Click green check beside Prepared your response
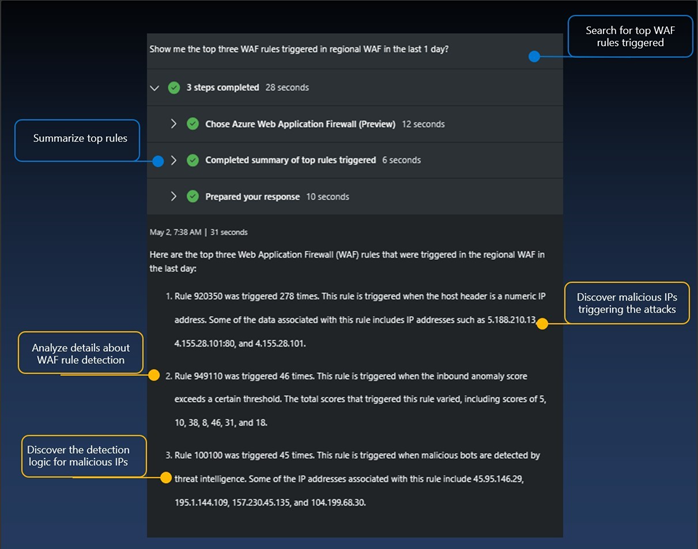 click(x=193, y=196)
